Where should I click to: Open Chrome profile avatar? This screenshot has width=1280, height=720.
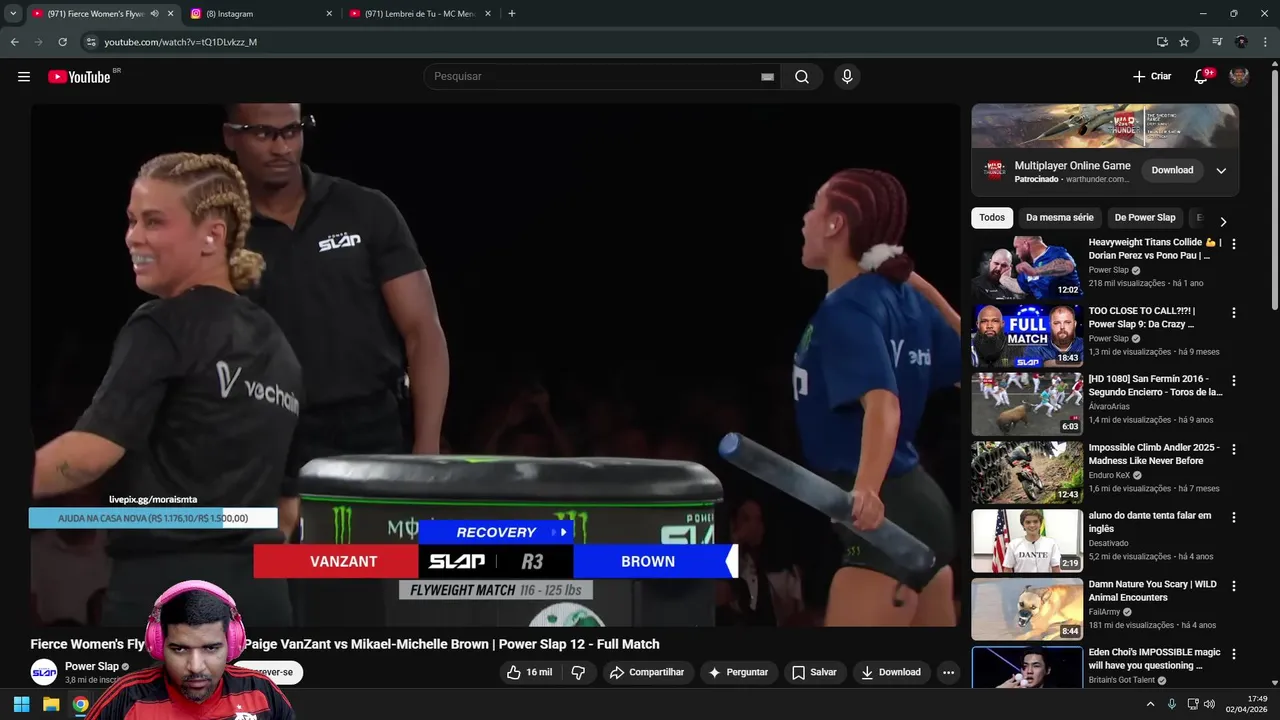(x=1241, y=42)
